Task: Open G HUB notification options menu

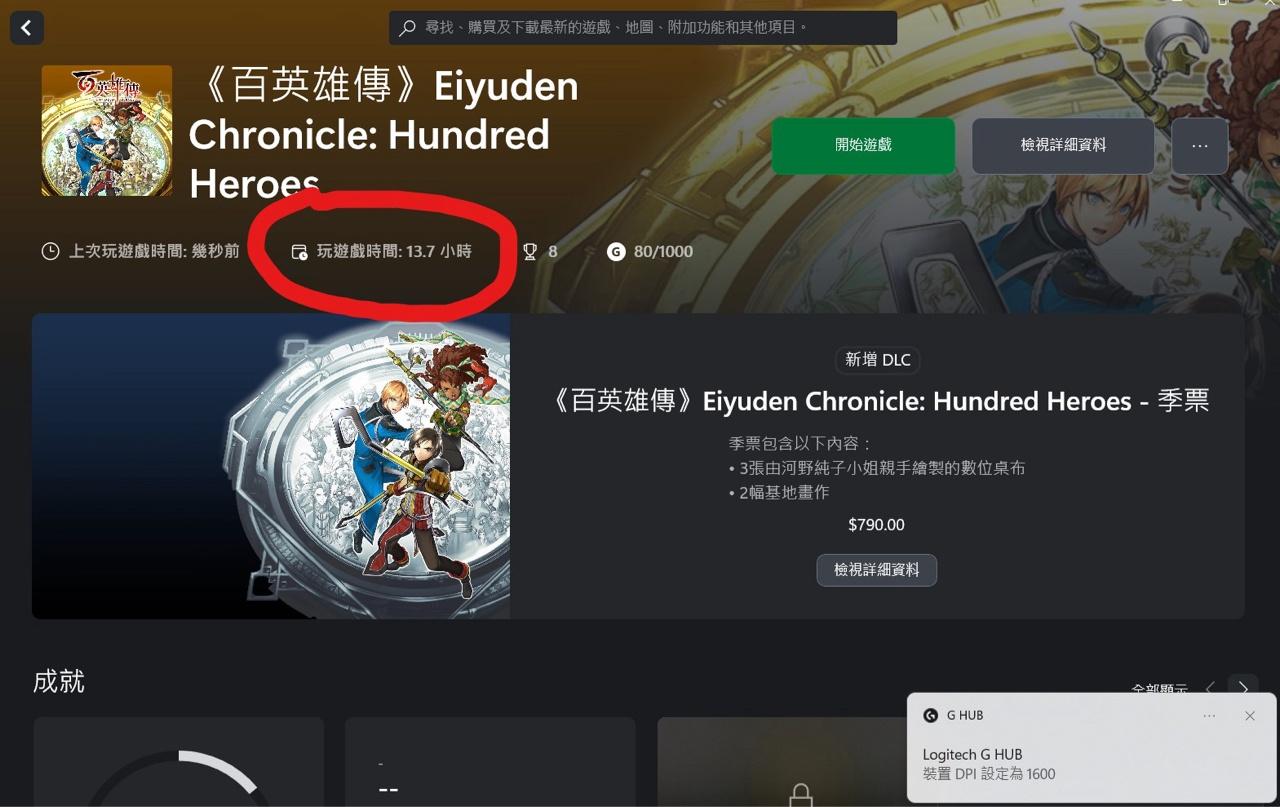Action: [x=1209, y=716]
